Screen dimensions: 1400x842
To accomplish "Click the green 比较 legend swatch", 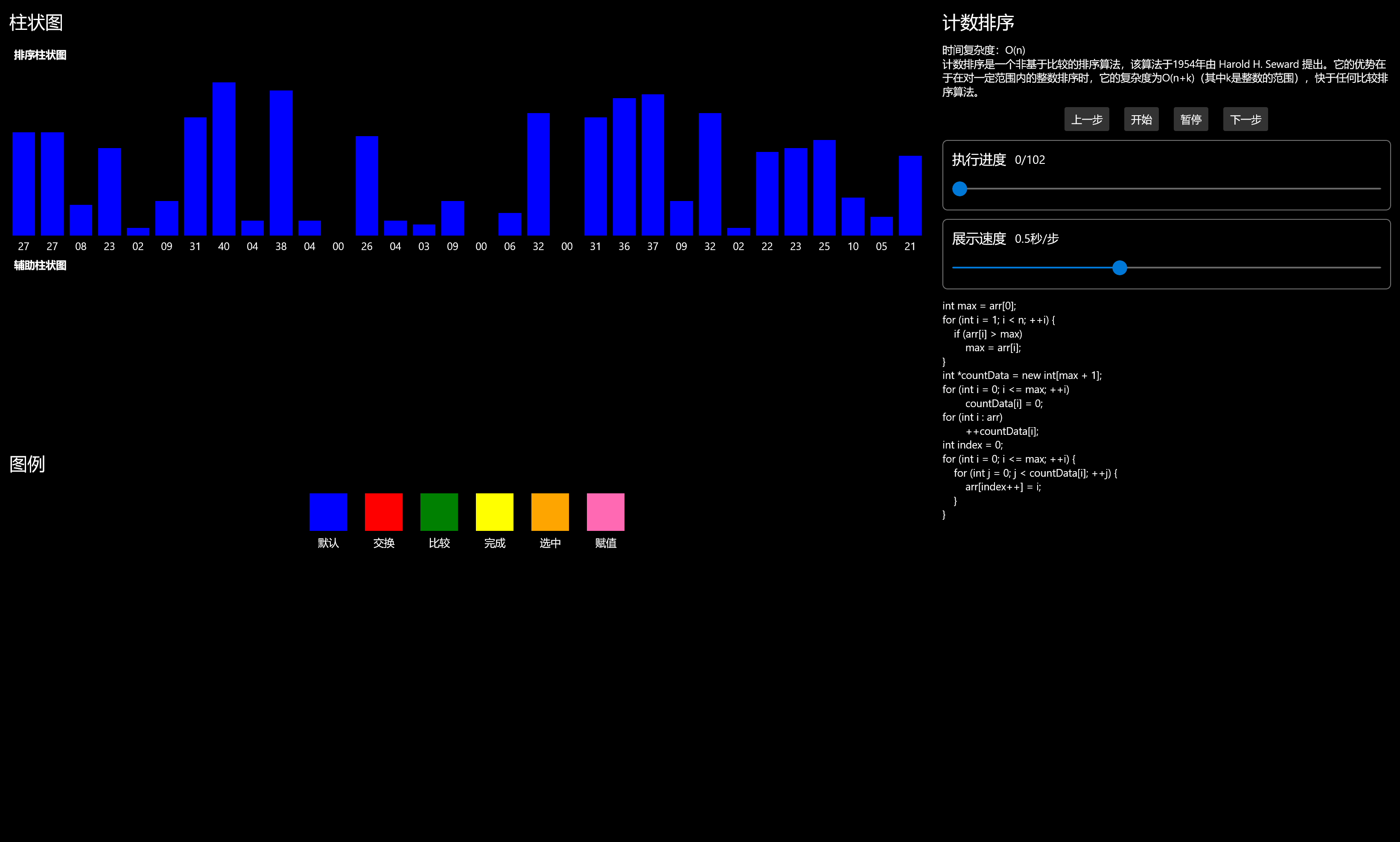I will point(439,512).
